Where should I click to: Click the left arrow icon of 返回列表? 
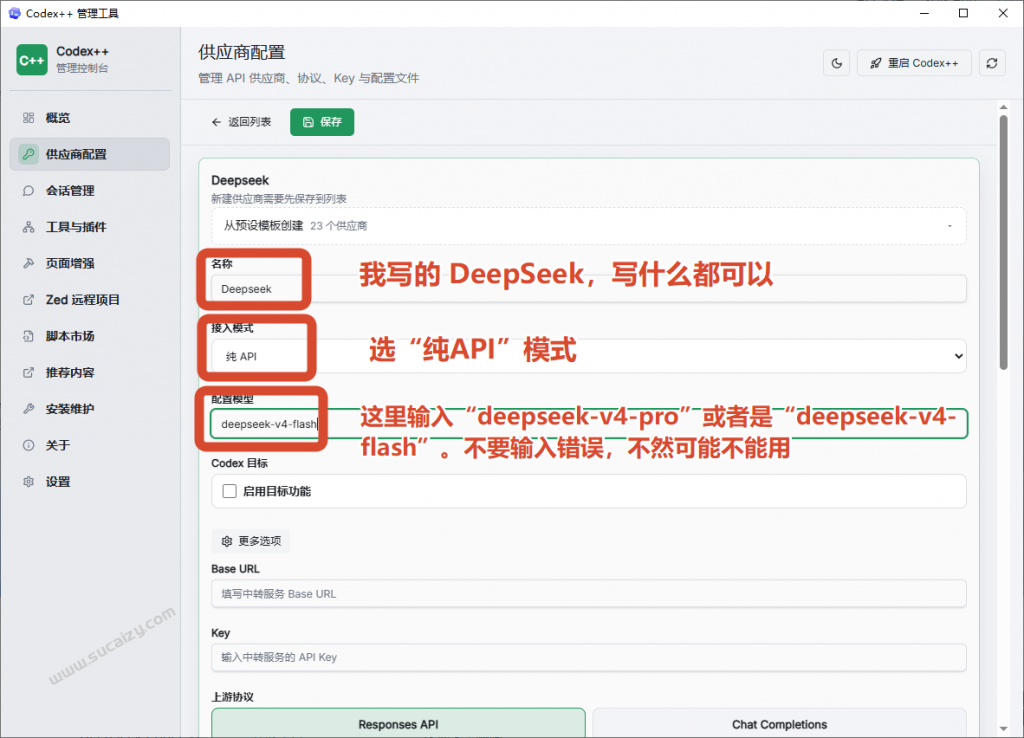point(216,122)
